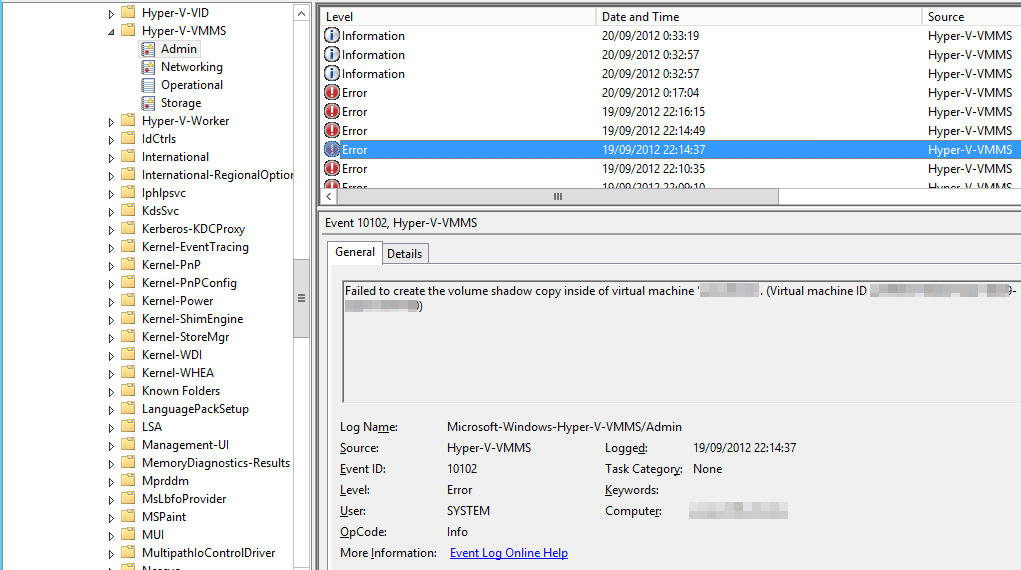Select the Iphlpsvc tree item

click(x=164, y=193)
